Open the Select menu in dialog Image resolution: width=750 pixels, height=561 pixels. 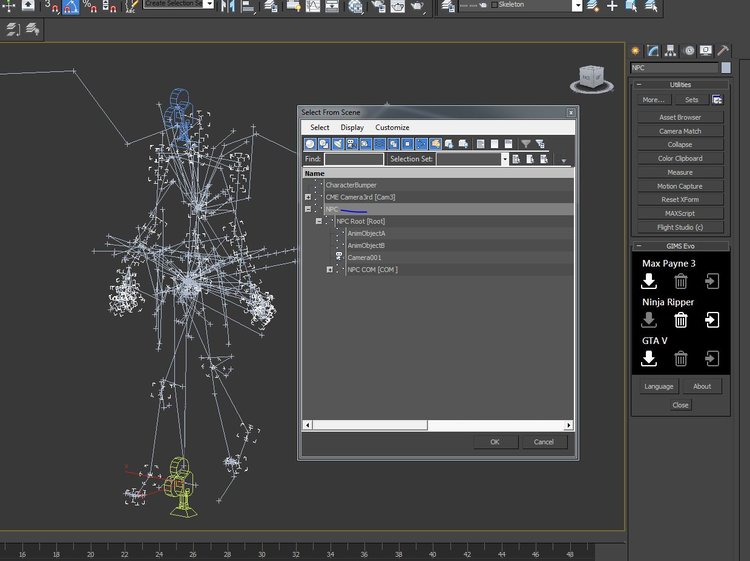click(x=320, y=128)
